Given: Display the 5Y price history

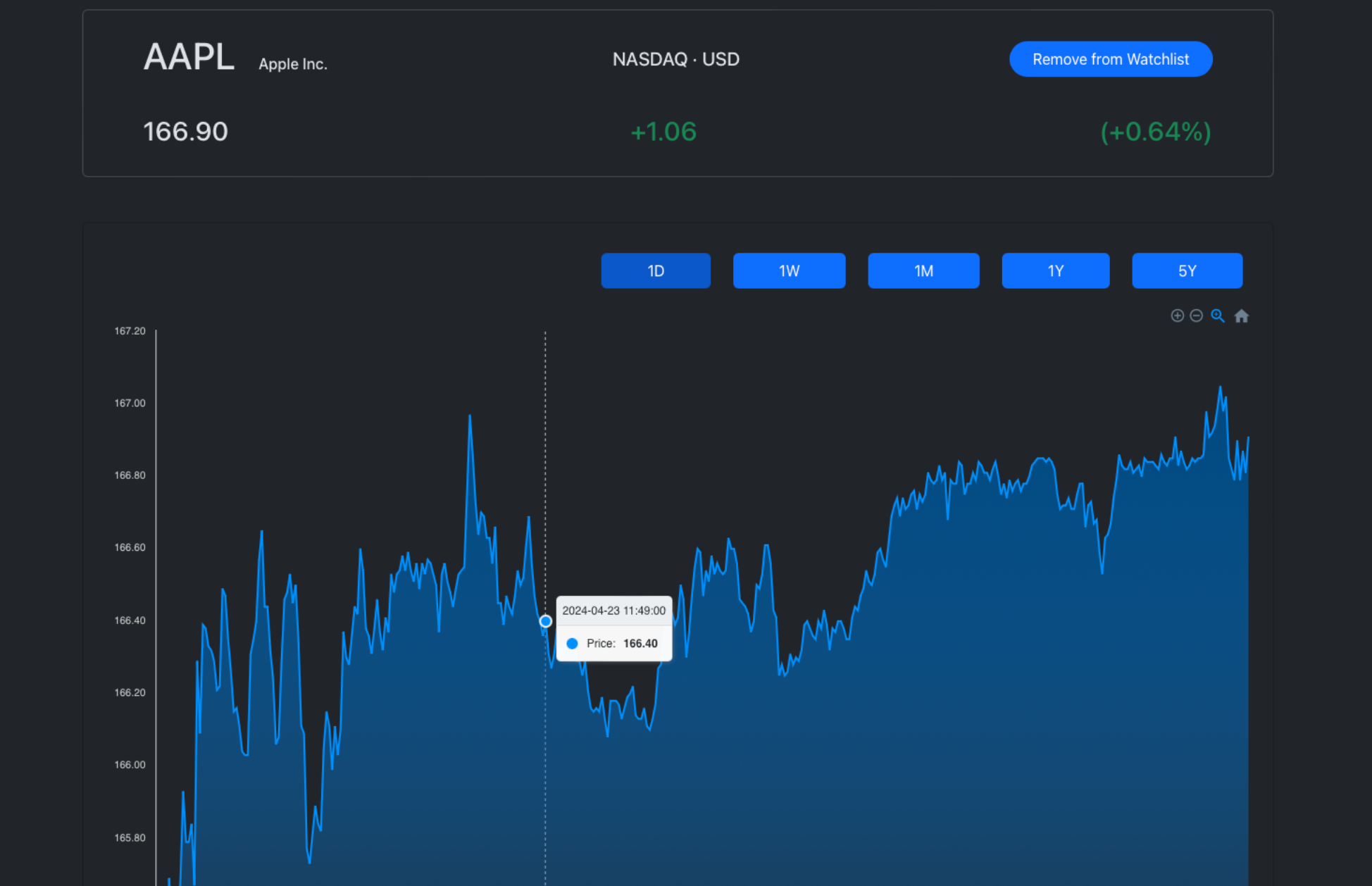Looking at the screenshot, I should (1186, 271).
